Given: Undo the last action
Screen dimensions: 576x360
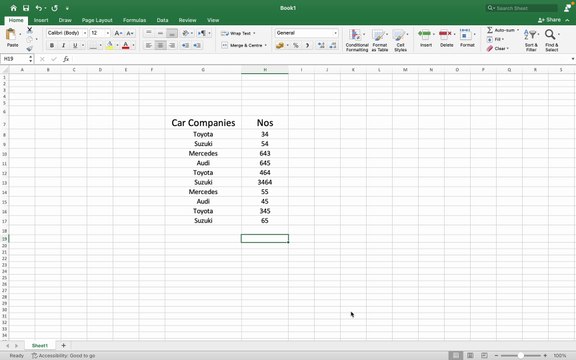Looking at the screenshot, I should tap(38, 8).
